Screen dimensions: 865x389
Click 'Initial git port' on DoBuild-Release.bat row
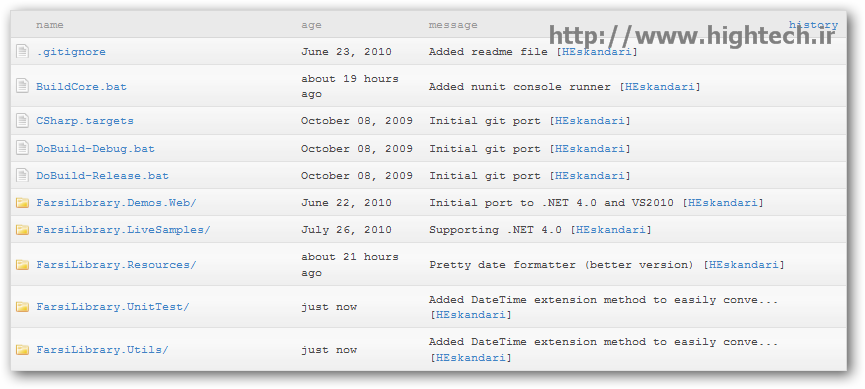tap(485, 176)
